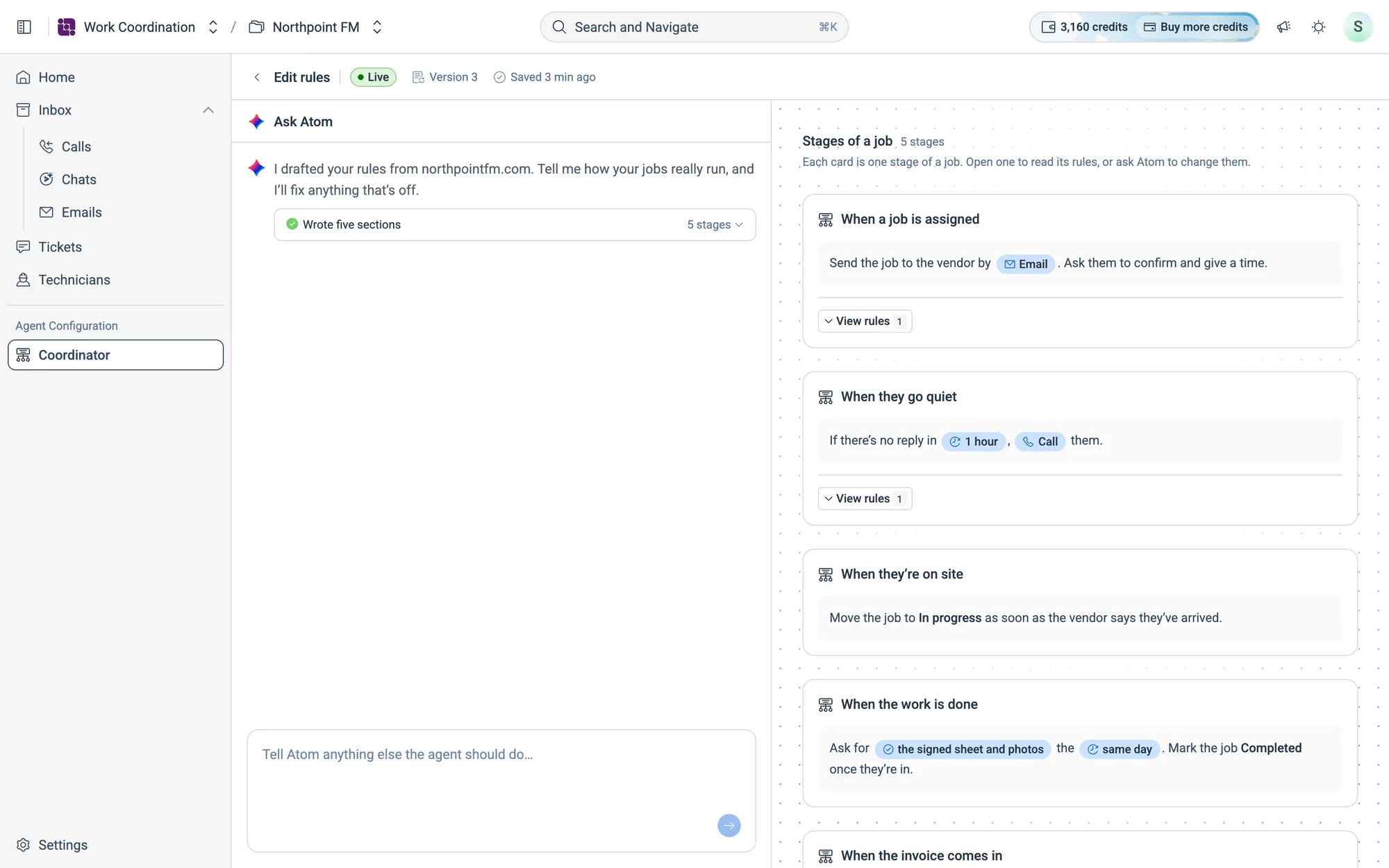Open Settings in the sidebar
Image resolution: width=1389 pixels, height=868 pixels.
[115, 845]
